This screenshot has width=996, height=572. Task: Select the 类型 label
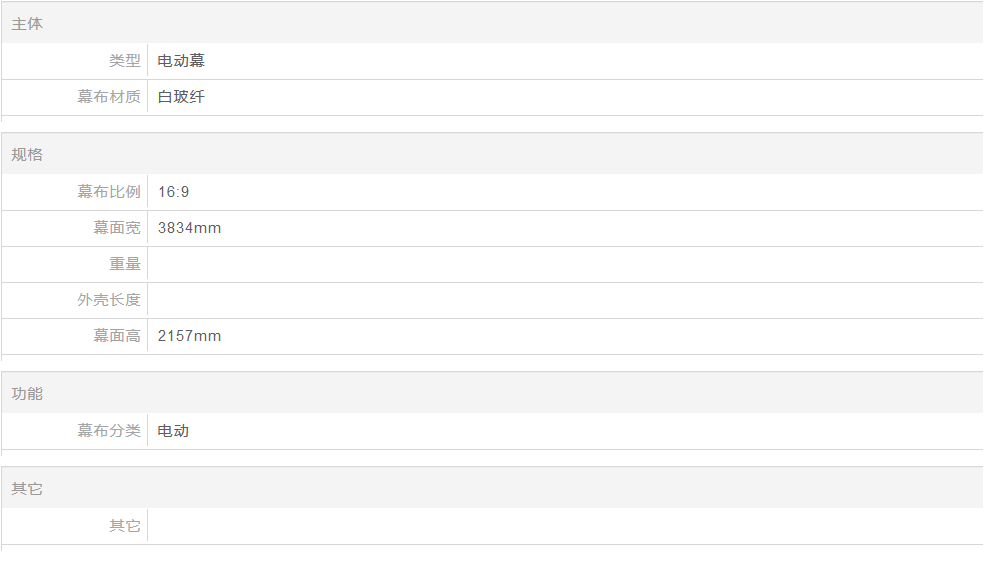(x=124, y=61)
